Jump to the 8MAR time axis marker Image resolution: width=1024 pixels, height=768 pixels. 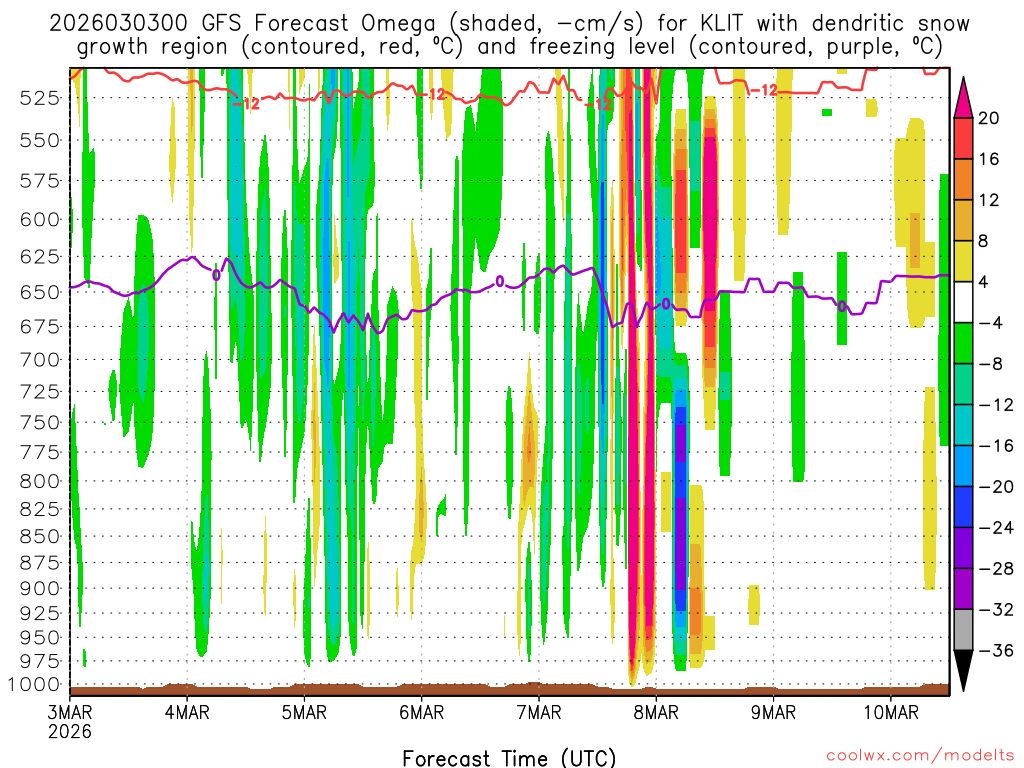tap(656, 712)
